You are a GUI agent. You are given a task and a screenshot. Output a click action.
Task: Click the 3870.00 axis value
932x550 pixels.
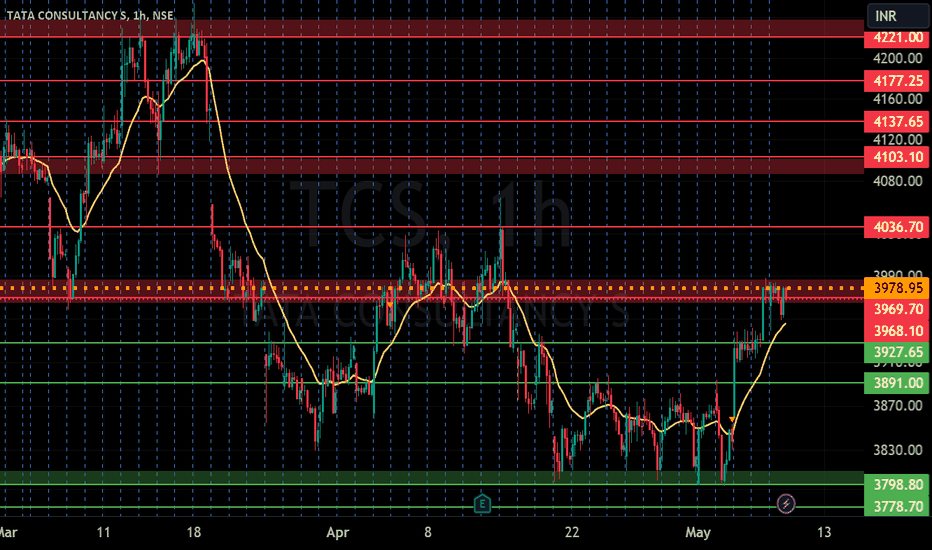click(x=898, y=406)
